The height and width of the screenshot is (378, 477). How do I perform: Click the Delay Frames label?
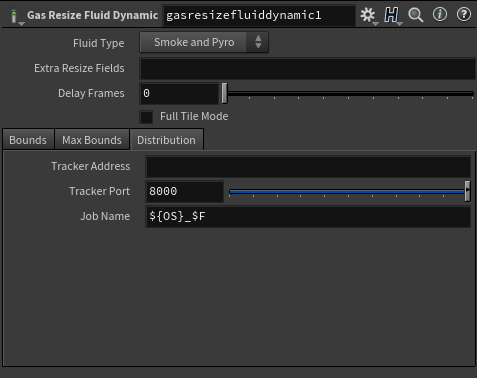(91, 93)
